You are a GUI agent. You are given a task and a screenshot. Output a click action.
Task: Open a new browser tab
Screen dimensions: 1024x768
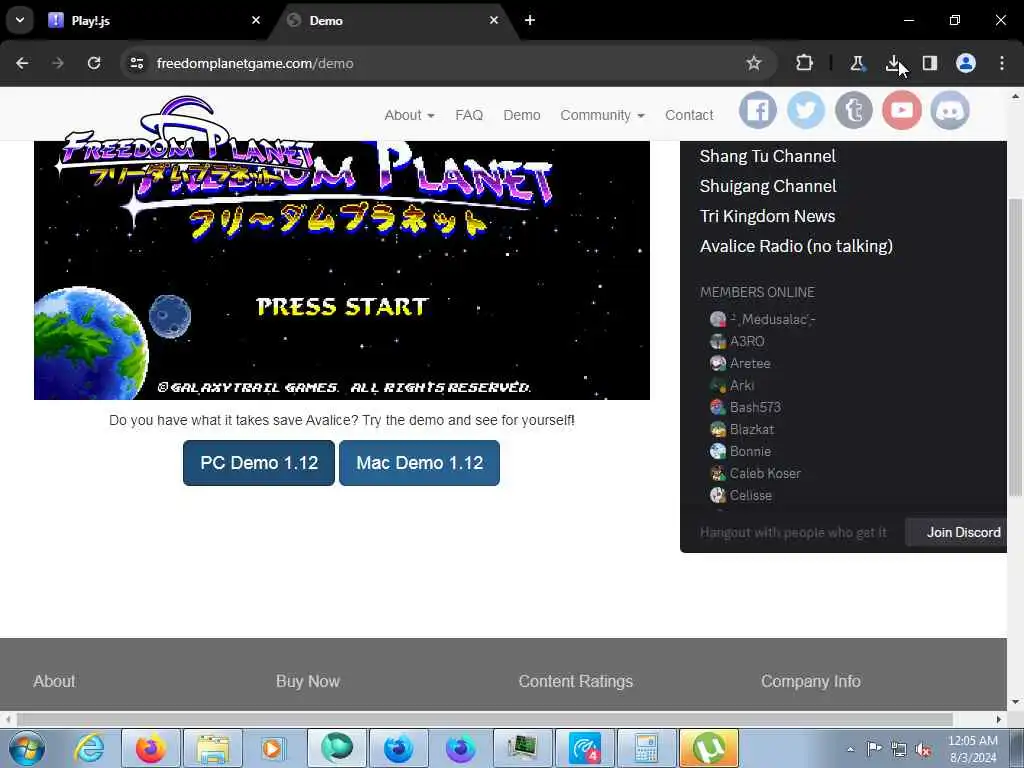(x=530, y=20)
